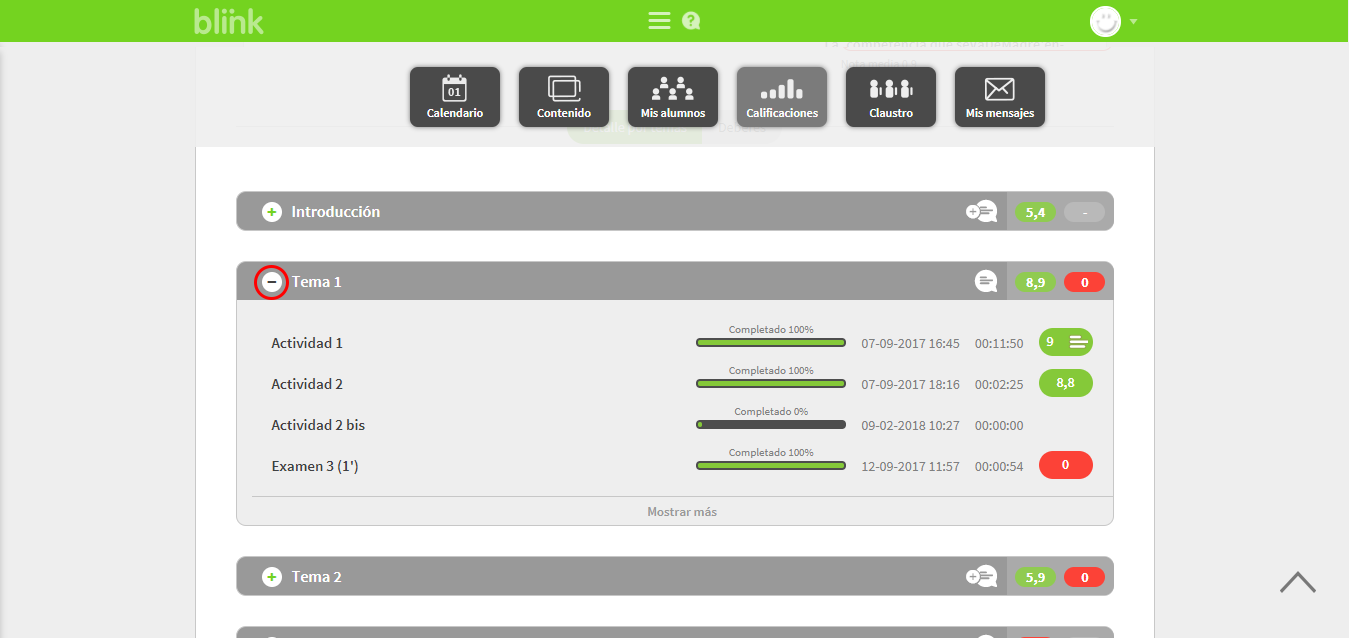The height and width of the screenshot is (638, 1349).
Task: Click red 0 grade for Examen 3
Action: click(x=1065, y=465)
